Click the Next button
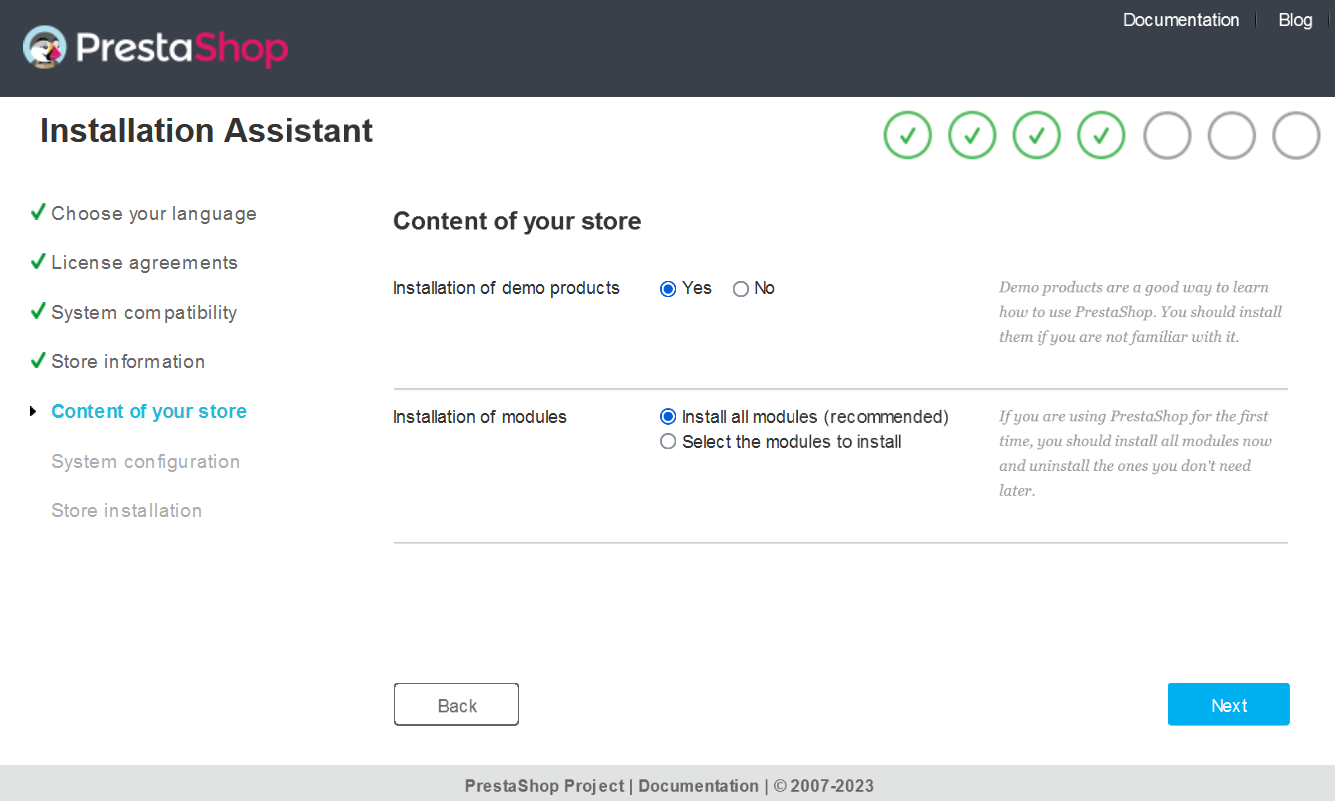This screenshot has height=801, width=1335. [1229, 705]
